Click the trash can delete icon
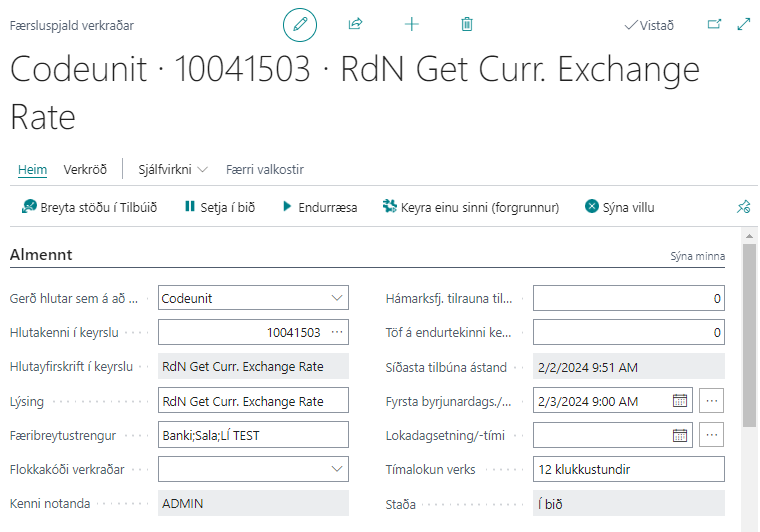The image size is (760, 532). pos(467,24)
